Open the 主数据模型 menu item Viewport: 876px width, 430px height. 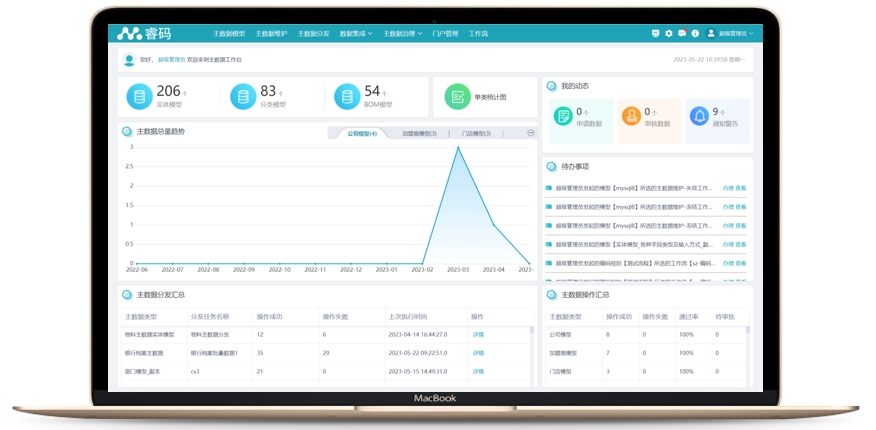[x=228, y=34]
